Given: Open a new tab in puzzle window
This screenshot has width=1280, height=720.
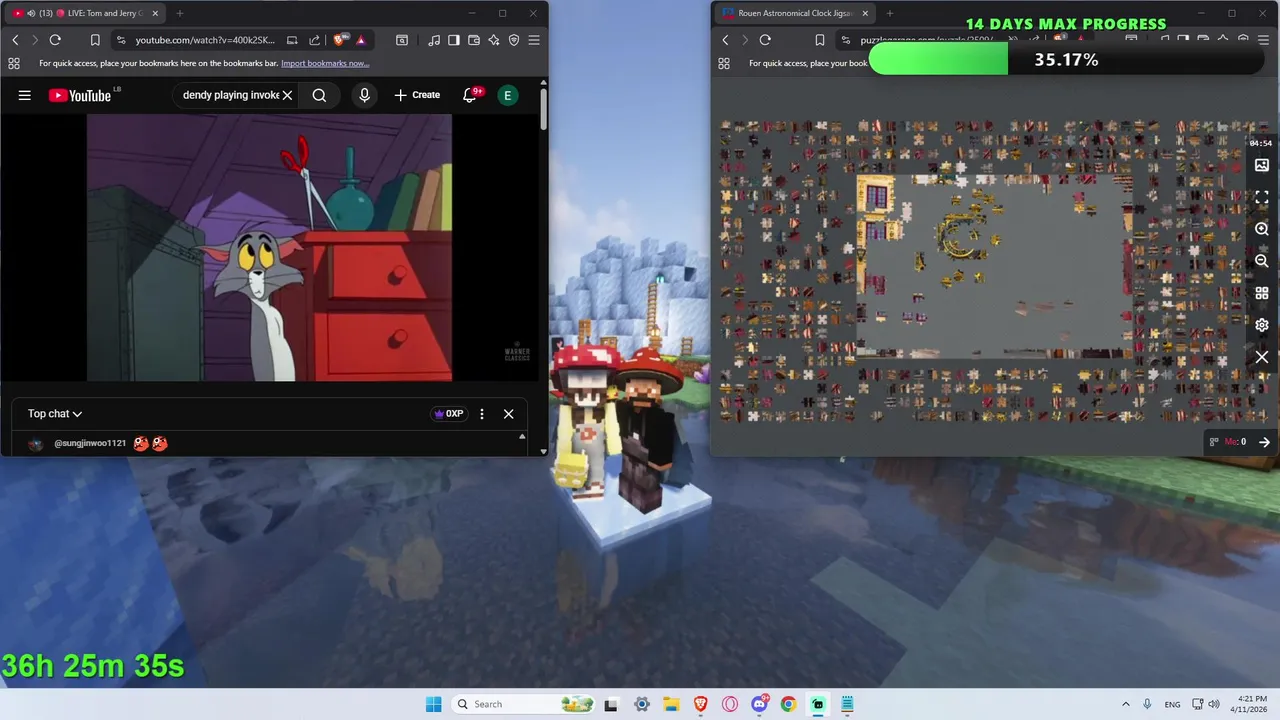Looking at the screenshot, I should tap(890, 13).
